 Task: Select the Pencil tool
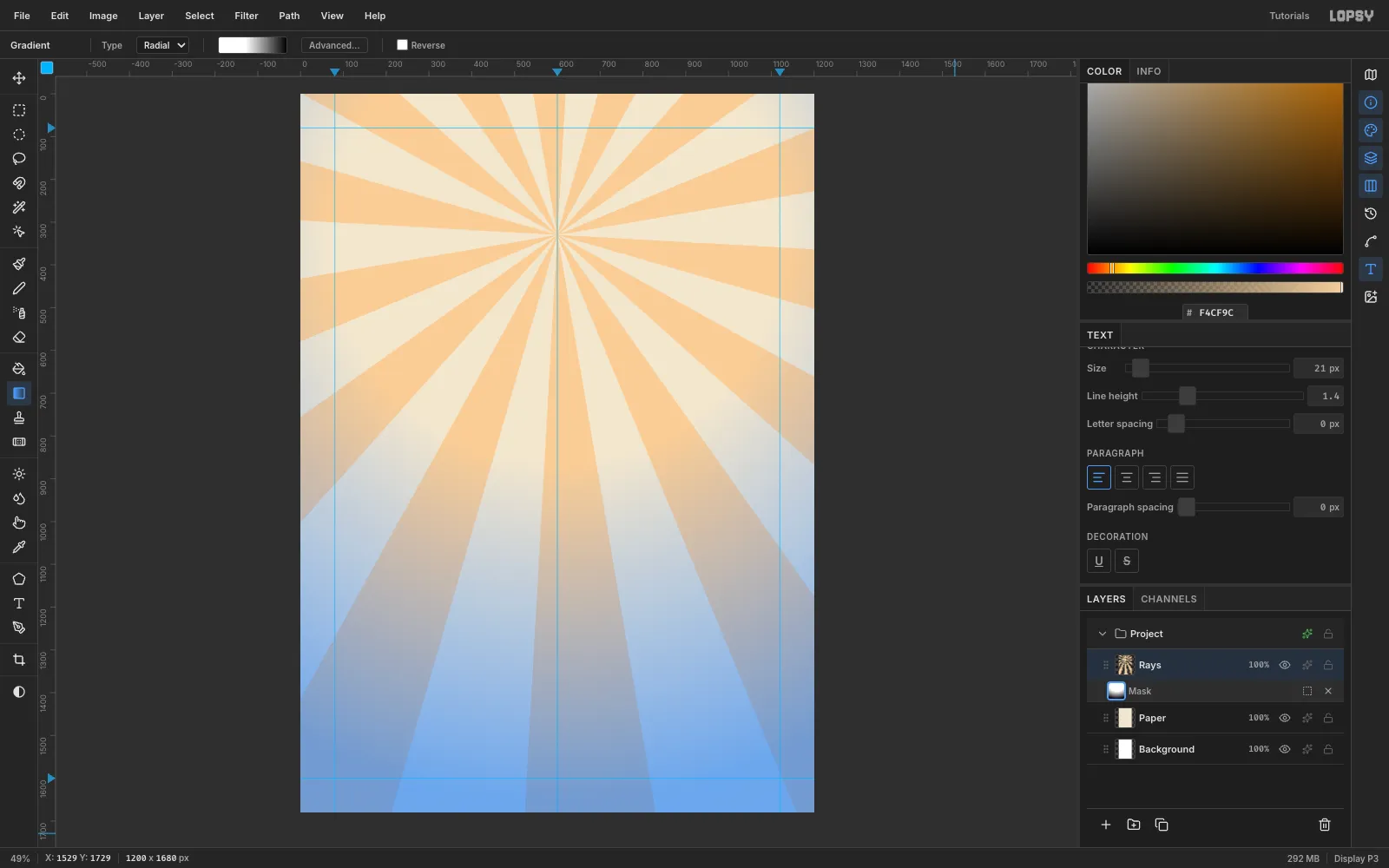(19, 288)
